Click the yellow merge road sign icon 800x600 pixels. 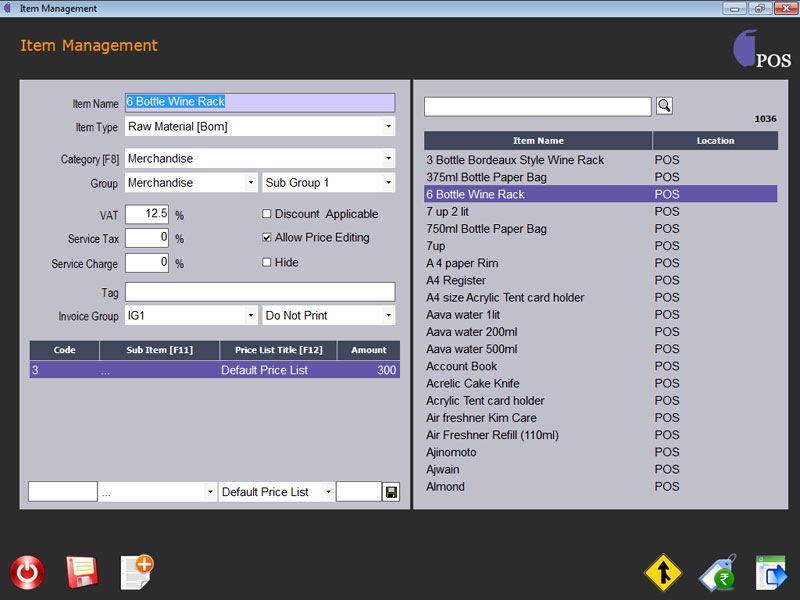pos(662,573)
